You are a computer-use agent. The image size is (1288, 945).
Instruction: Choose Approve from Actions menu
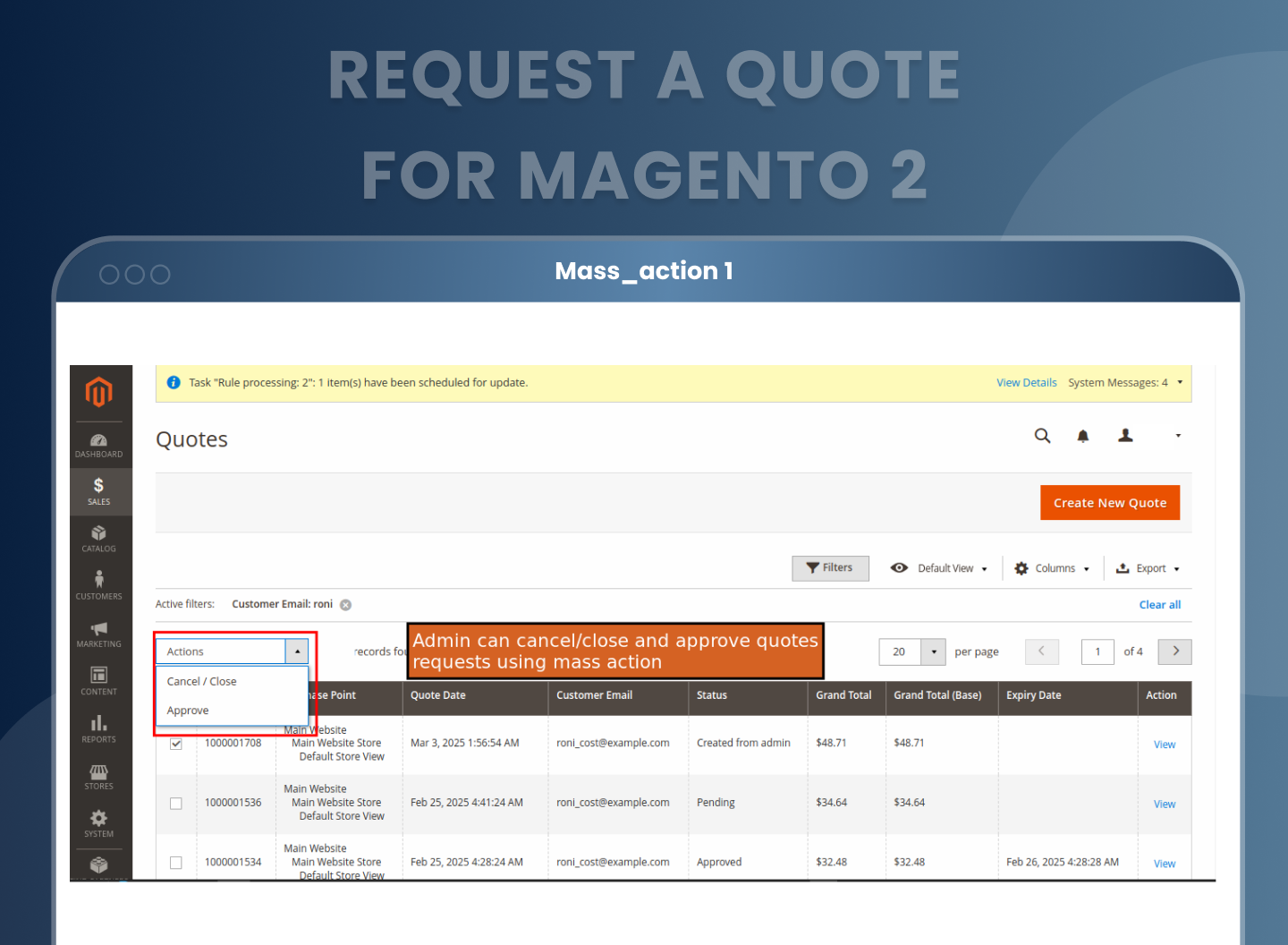[x=188, y=711]
